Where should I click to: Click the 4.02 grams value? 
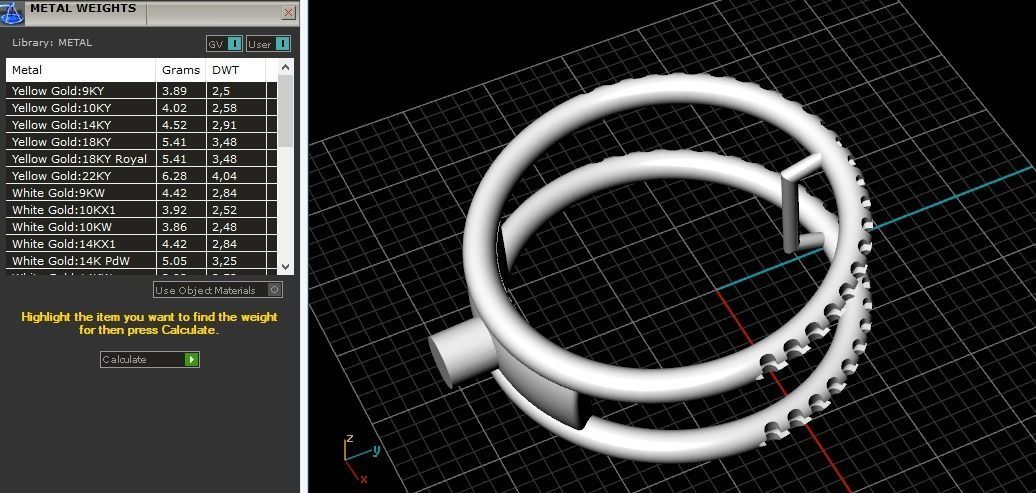click(x=173, y=108)
